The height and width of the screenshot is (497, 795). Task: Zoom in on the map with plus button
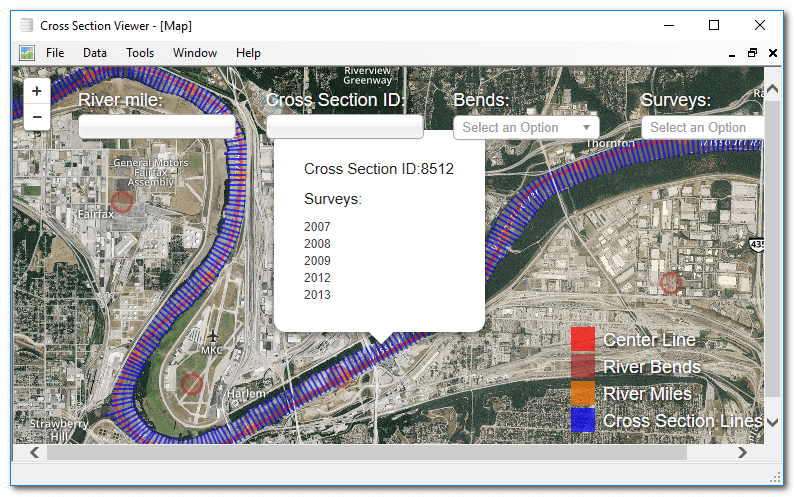(37, 91)
